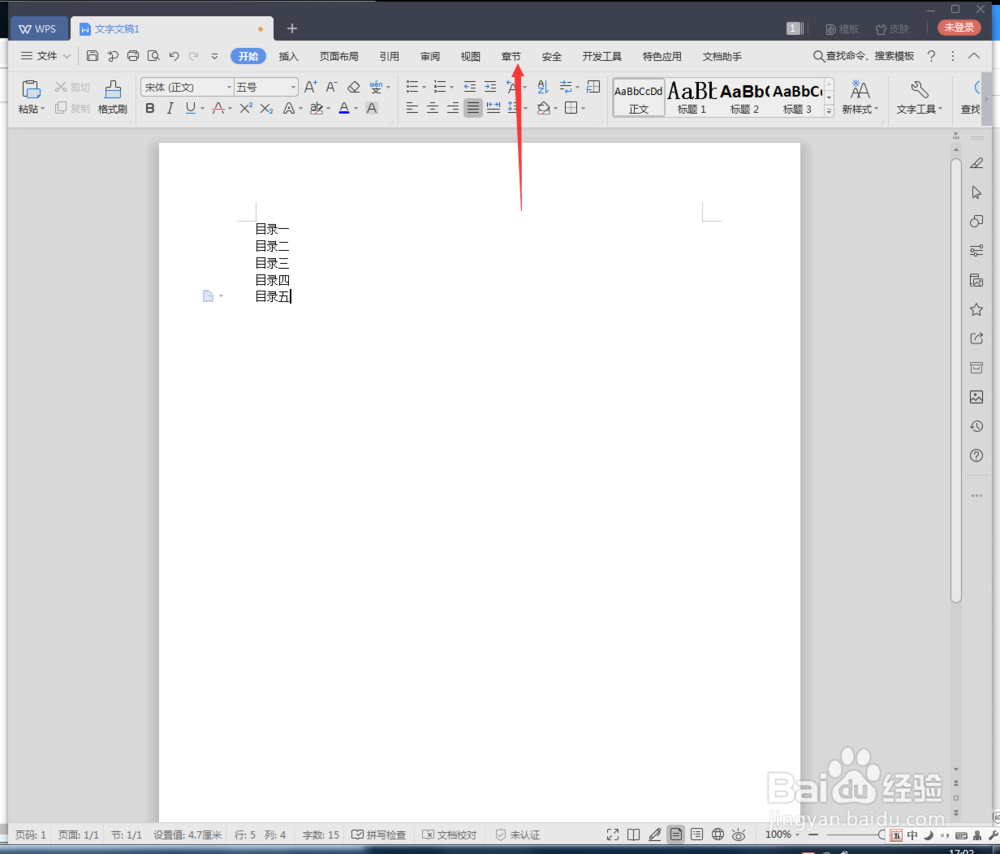This screenshot has height=854, width=1000.
Task: Click the Sort (A-Z) icon
Action: coord(543,87)
